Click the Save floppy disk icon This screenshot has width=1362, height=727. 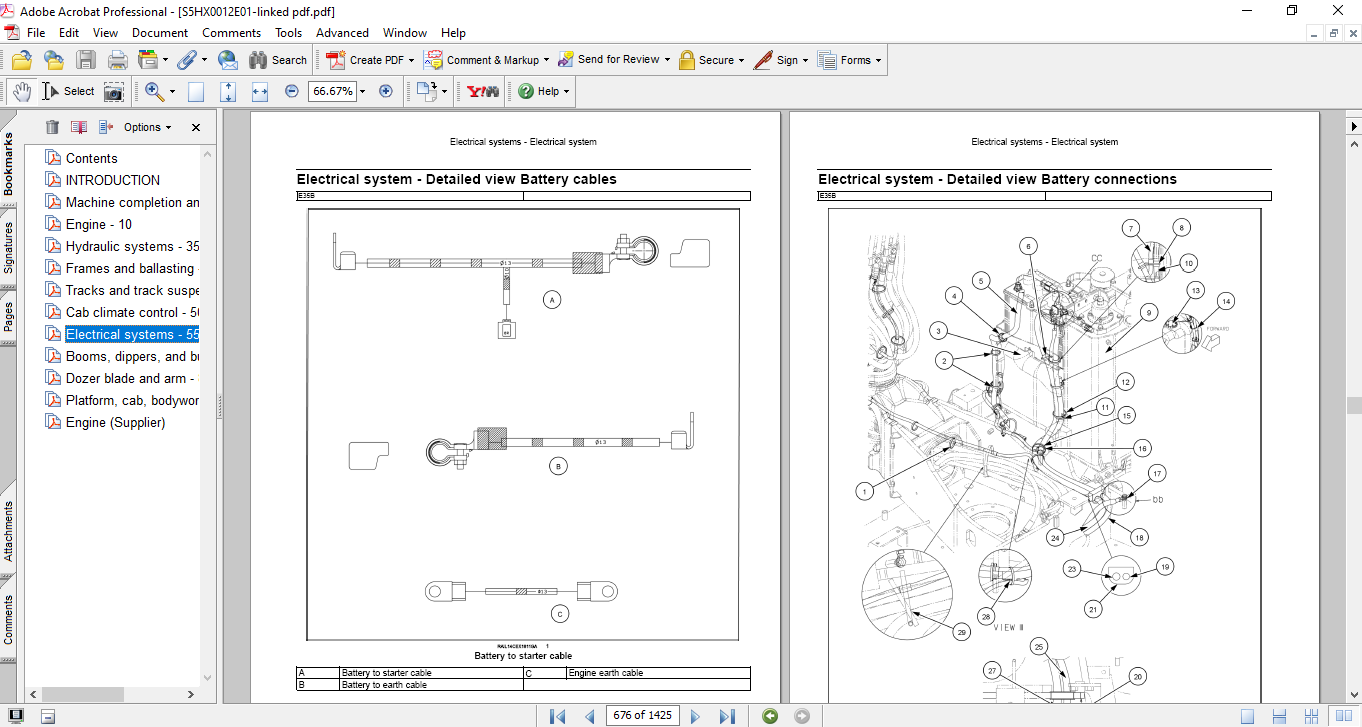click(x=86, y=60)
